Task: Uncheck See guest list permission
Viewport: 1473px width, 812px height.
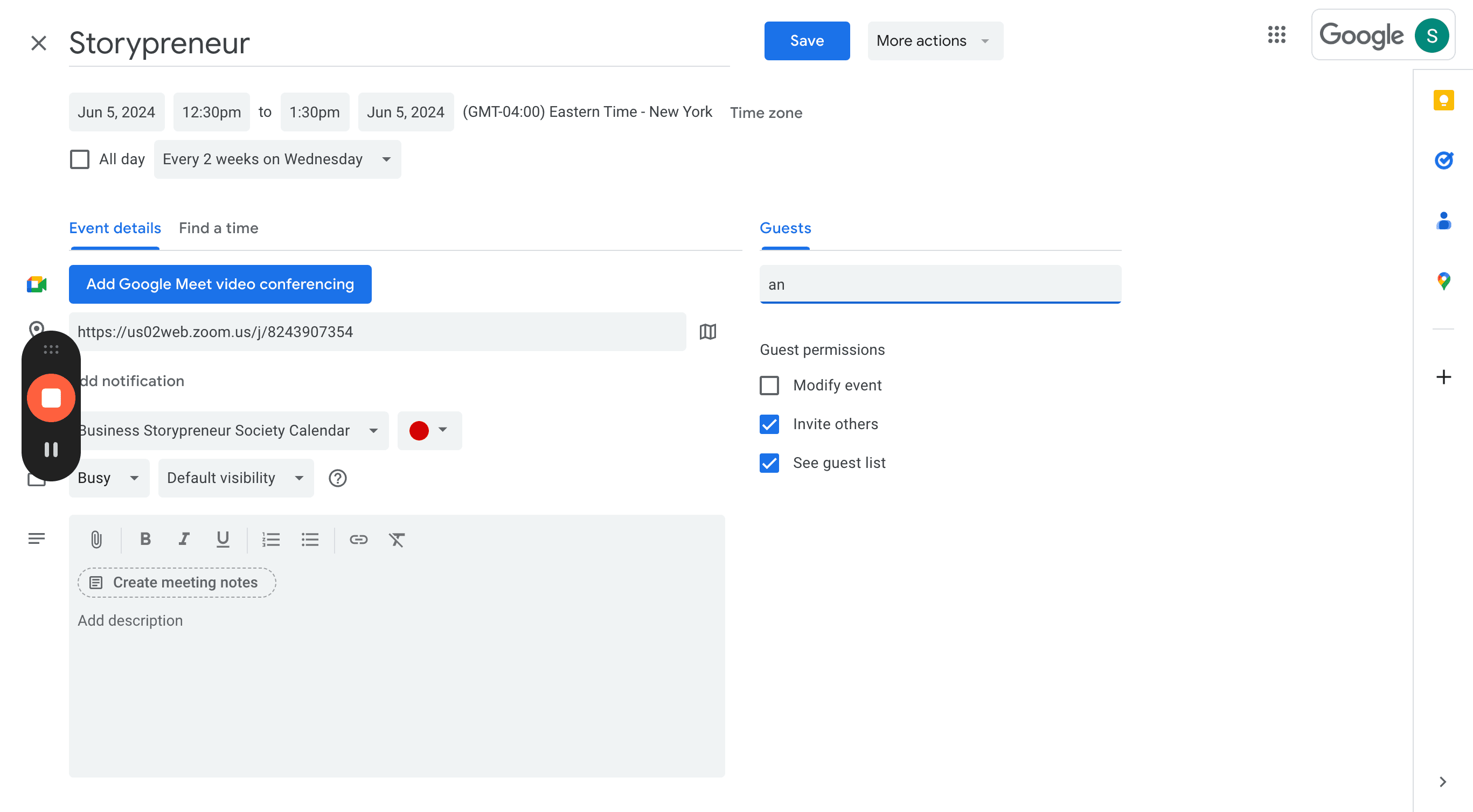Action: (x=769, y=463)
